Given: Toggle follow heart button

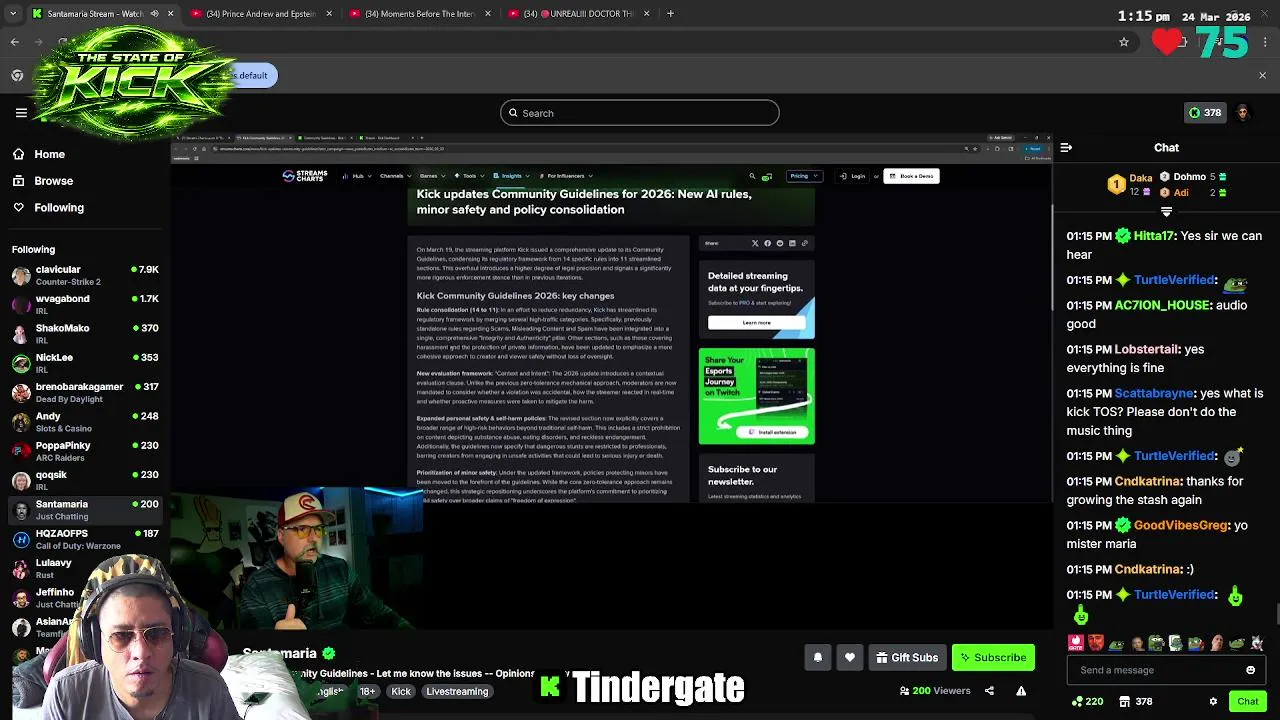Looking at the screenshot, I should [x=849, y=657].
